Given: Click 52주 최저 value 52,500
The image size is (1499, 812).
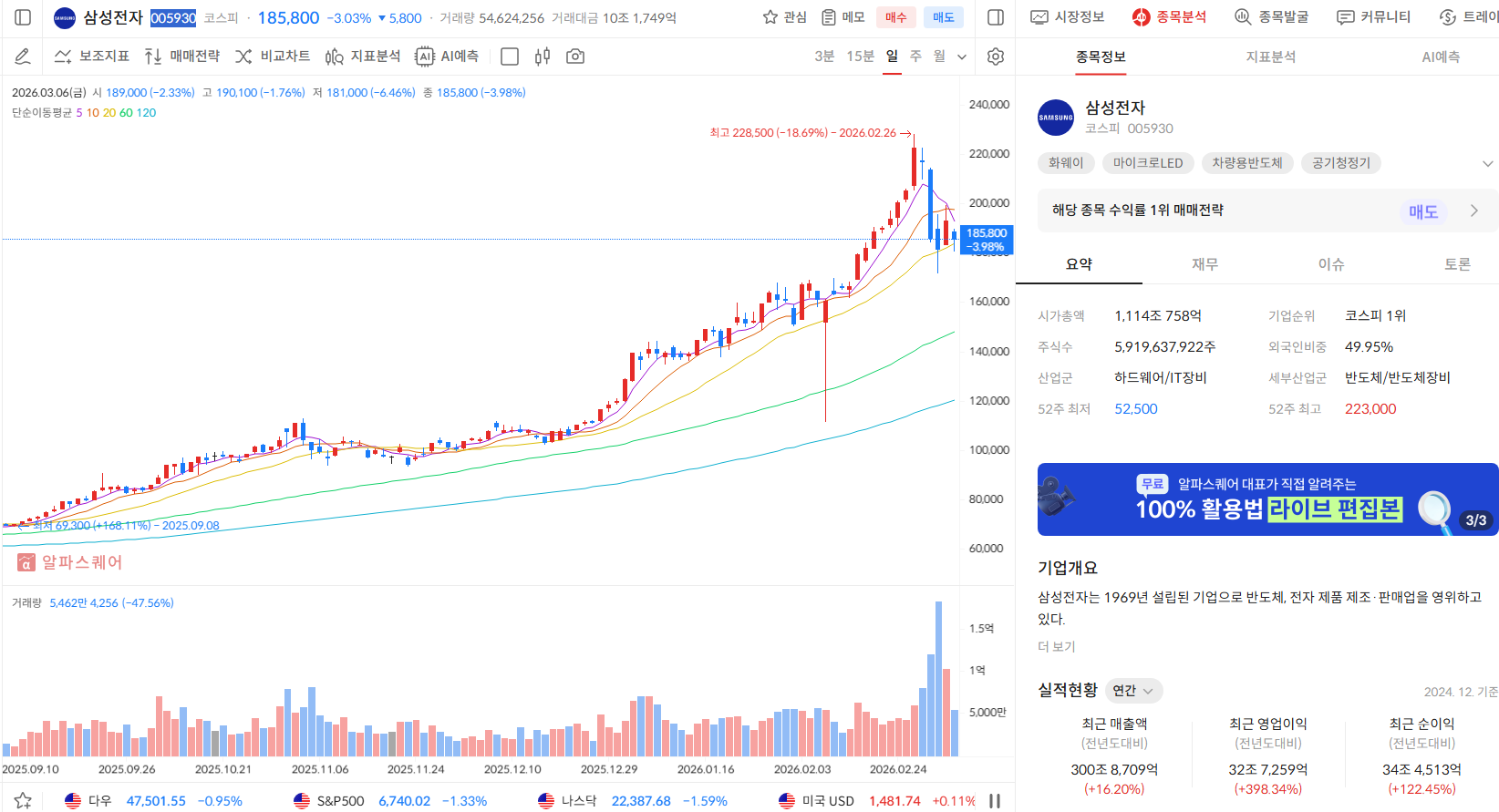Looking at the screenshot, I should (x=1136, y=409).
